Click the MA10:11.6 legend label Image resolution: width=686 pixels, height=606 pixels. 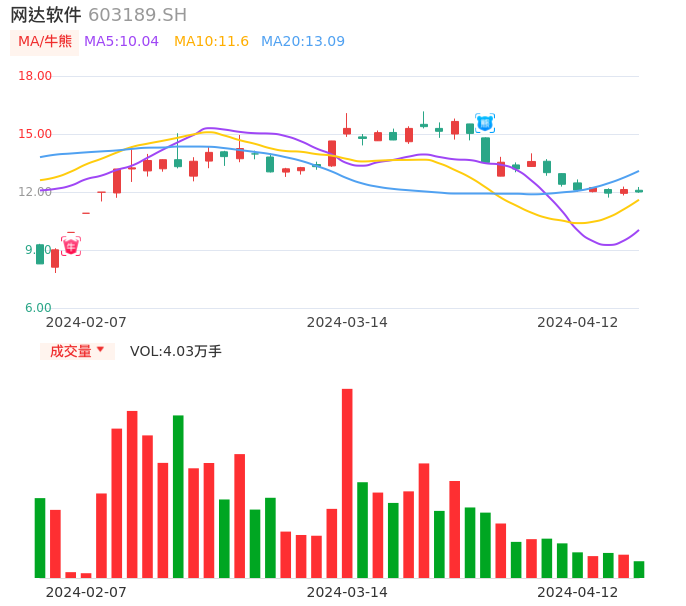point(211,42)
